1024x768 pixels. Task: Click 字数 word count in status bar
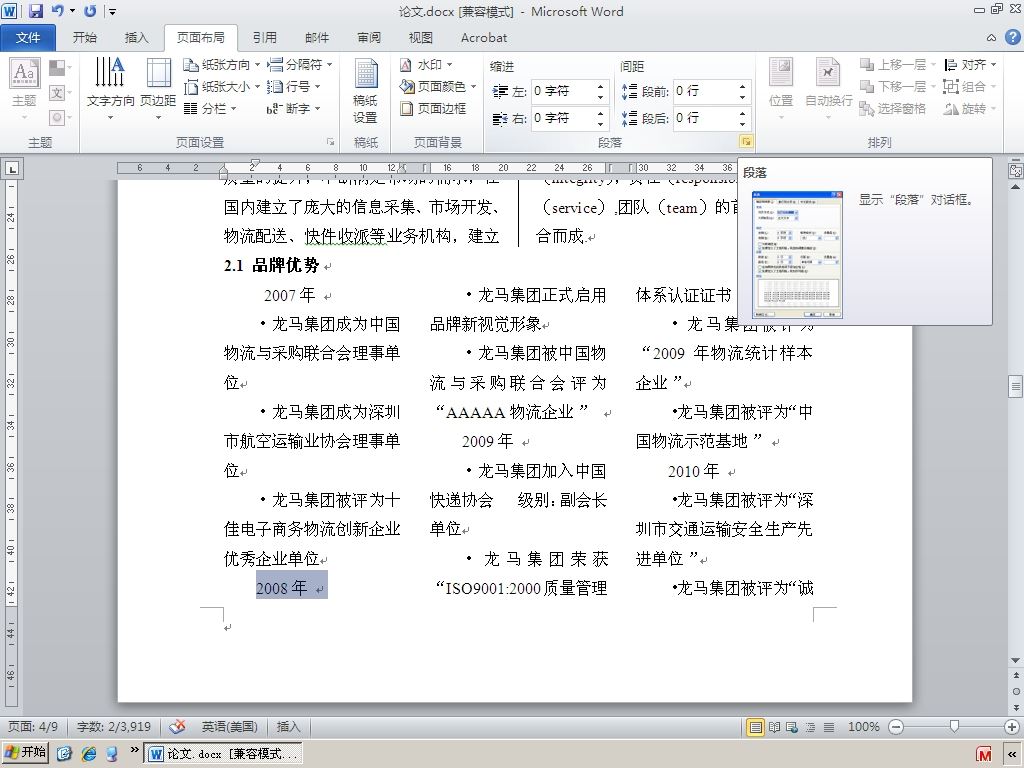[114, 727]
